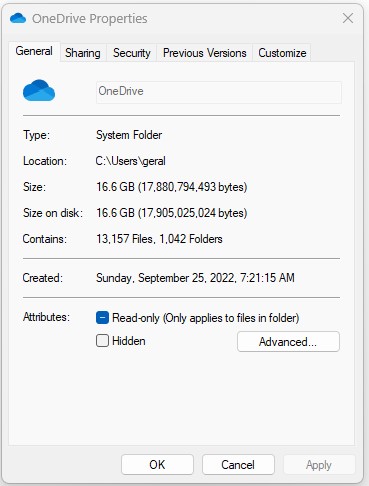369x486 pixels.
Task: Select the General tab
Action: [34, 51]
